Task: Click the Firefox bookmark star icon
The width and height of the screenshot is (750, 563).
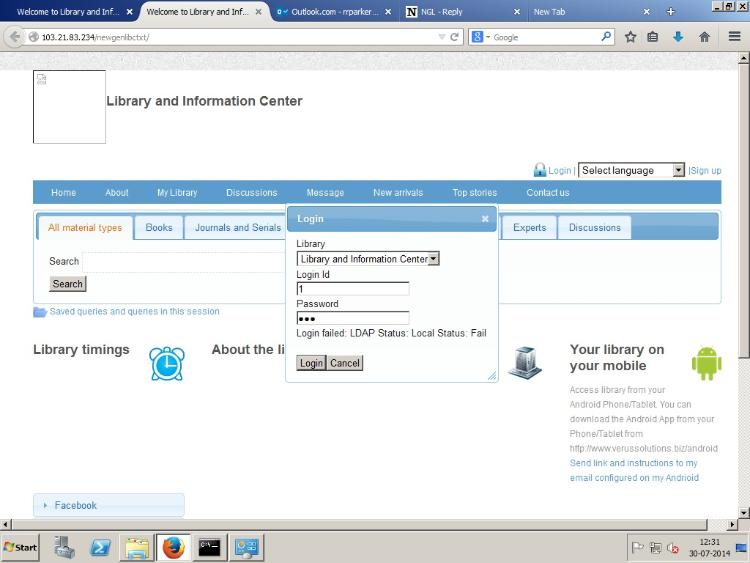Action: (x=630, y=37)
